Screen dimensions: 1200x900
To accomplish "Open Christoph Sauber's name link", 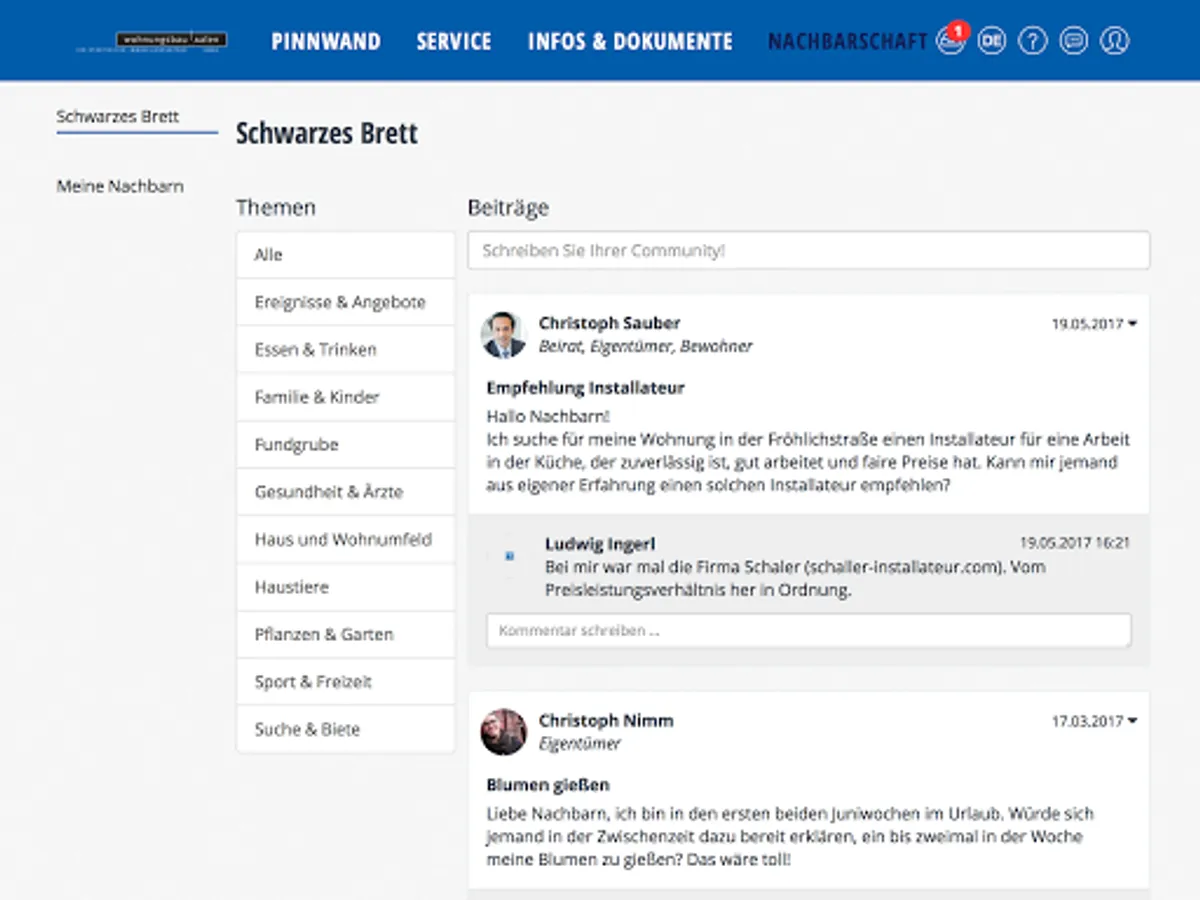I will coord(609,323).
